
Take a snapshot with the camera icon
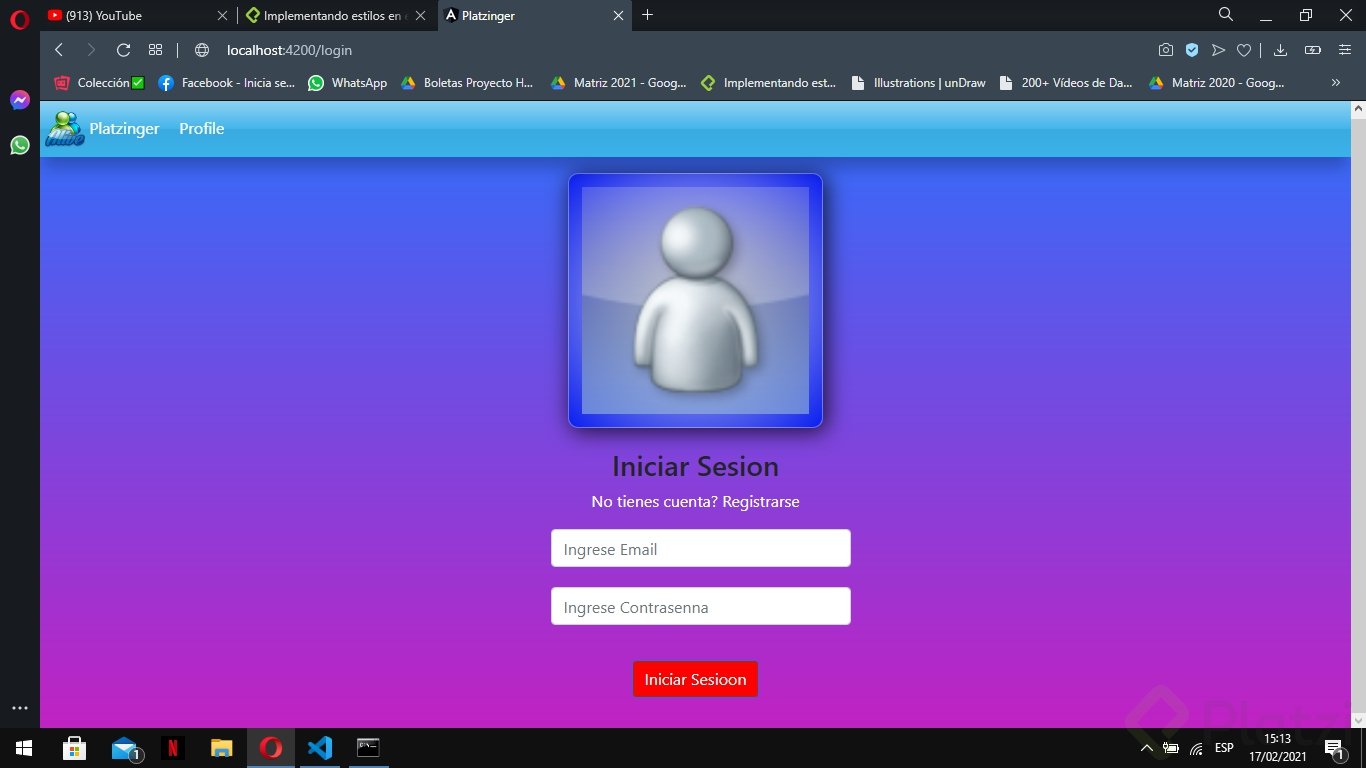coord(1166,50)
